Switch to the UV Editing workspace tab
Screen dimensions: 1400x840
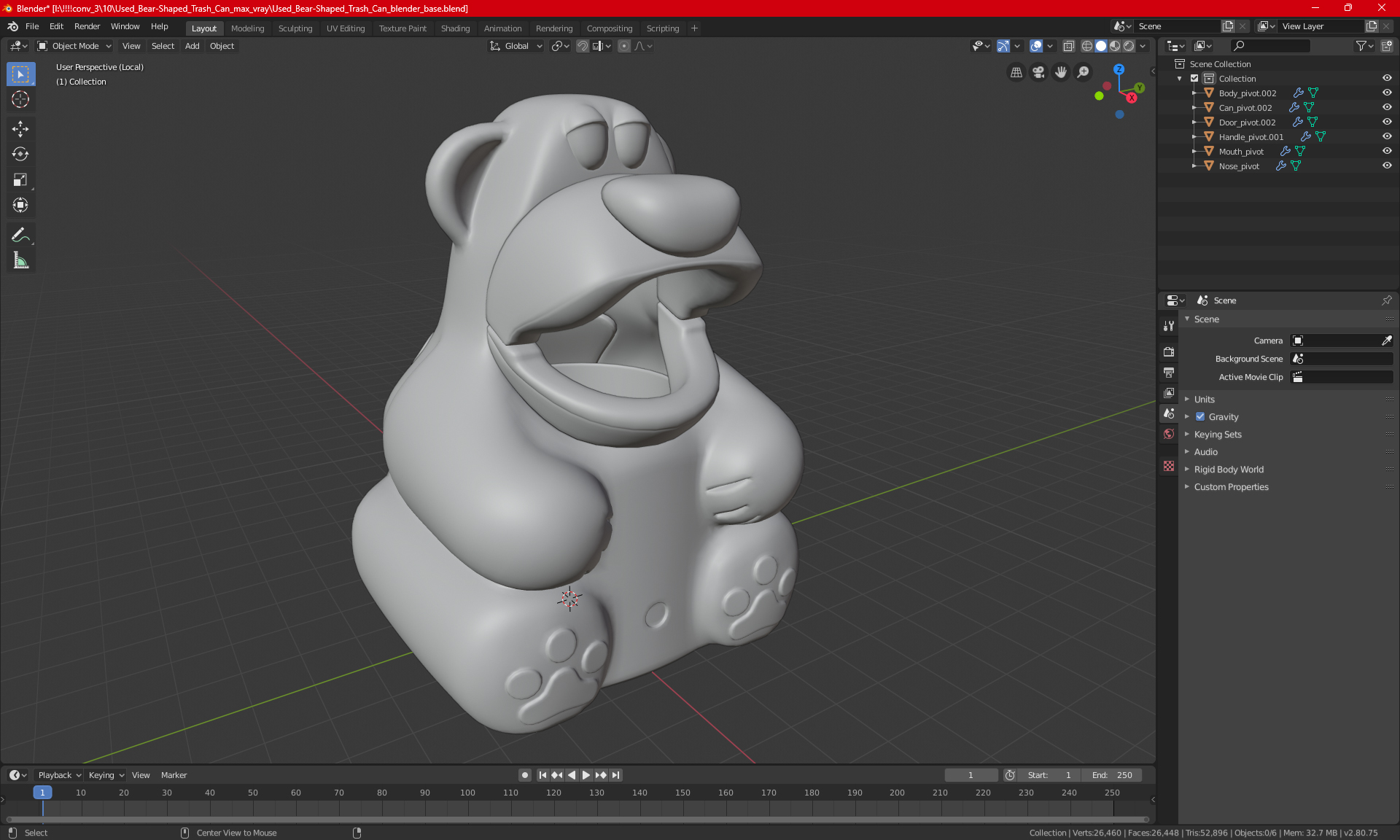point(346,28)
